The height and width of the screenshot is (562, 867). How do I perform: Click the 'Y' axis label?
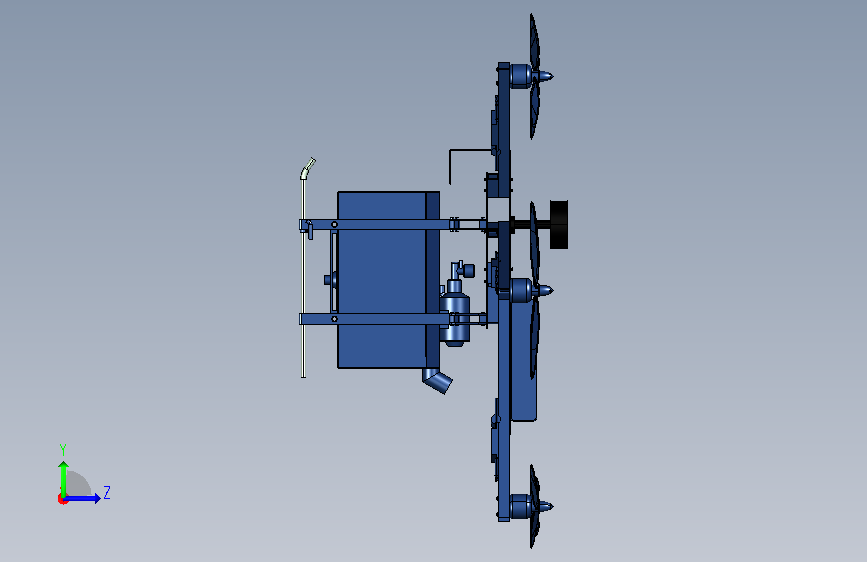(63, 450)
